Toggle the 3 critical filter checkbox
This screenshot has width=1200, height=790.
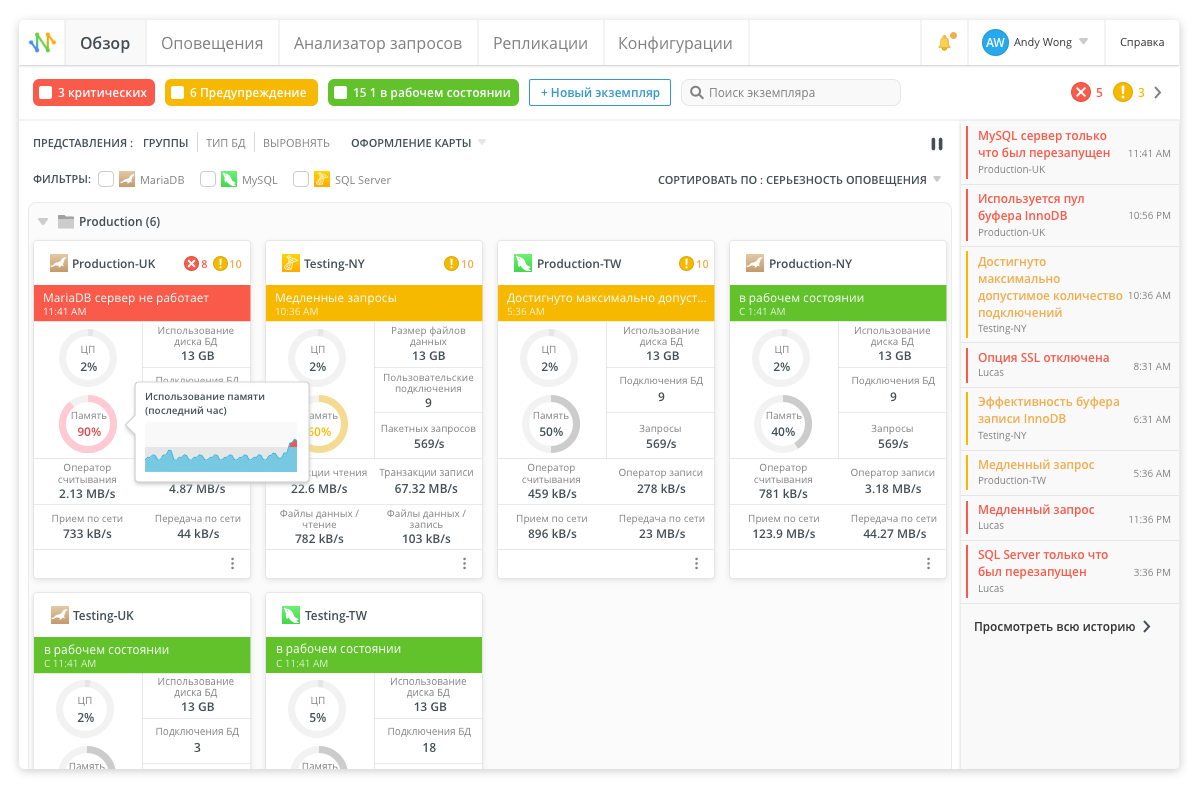point(45,93)
